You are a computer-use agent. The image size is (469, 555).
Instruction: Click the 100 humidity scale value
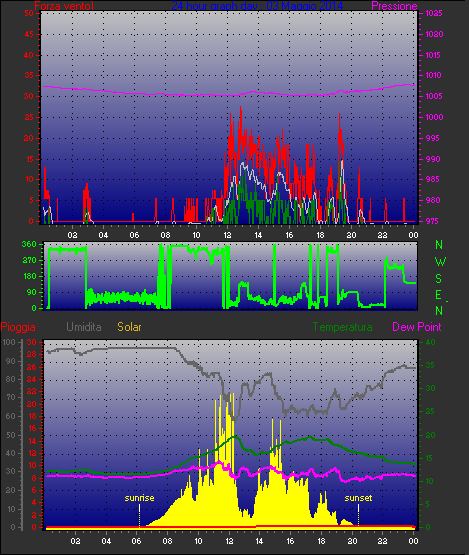point(9,342)
